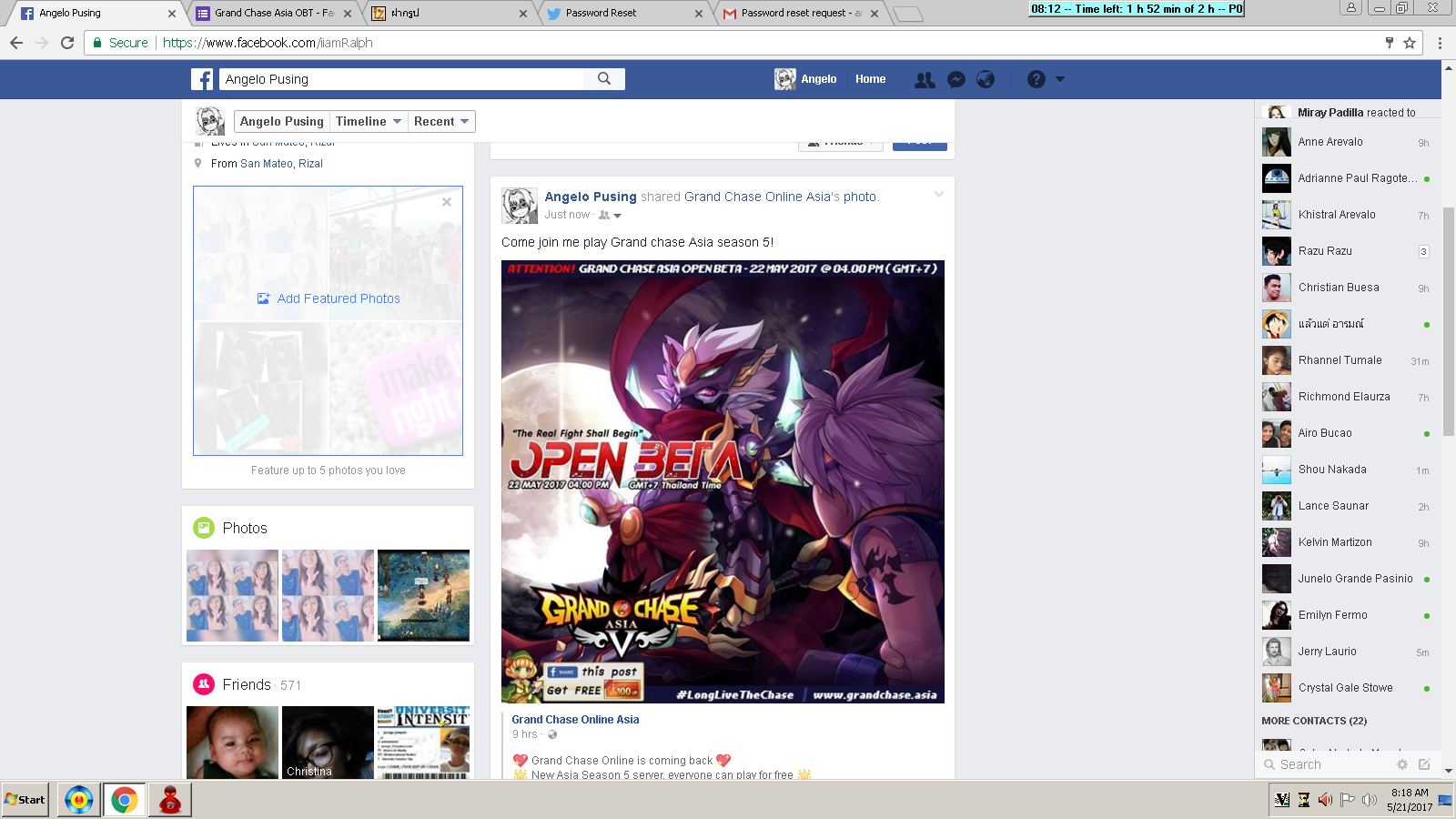Open the San Mateo, Rizal hometown link
The width and height of the screenshot is (1456, 819).
(x=281, y=164)
